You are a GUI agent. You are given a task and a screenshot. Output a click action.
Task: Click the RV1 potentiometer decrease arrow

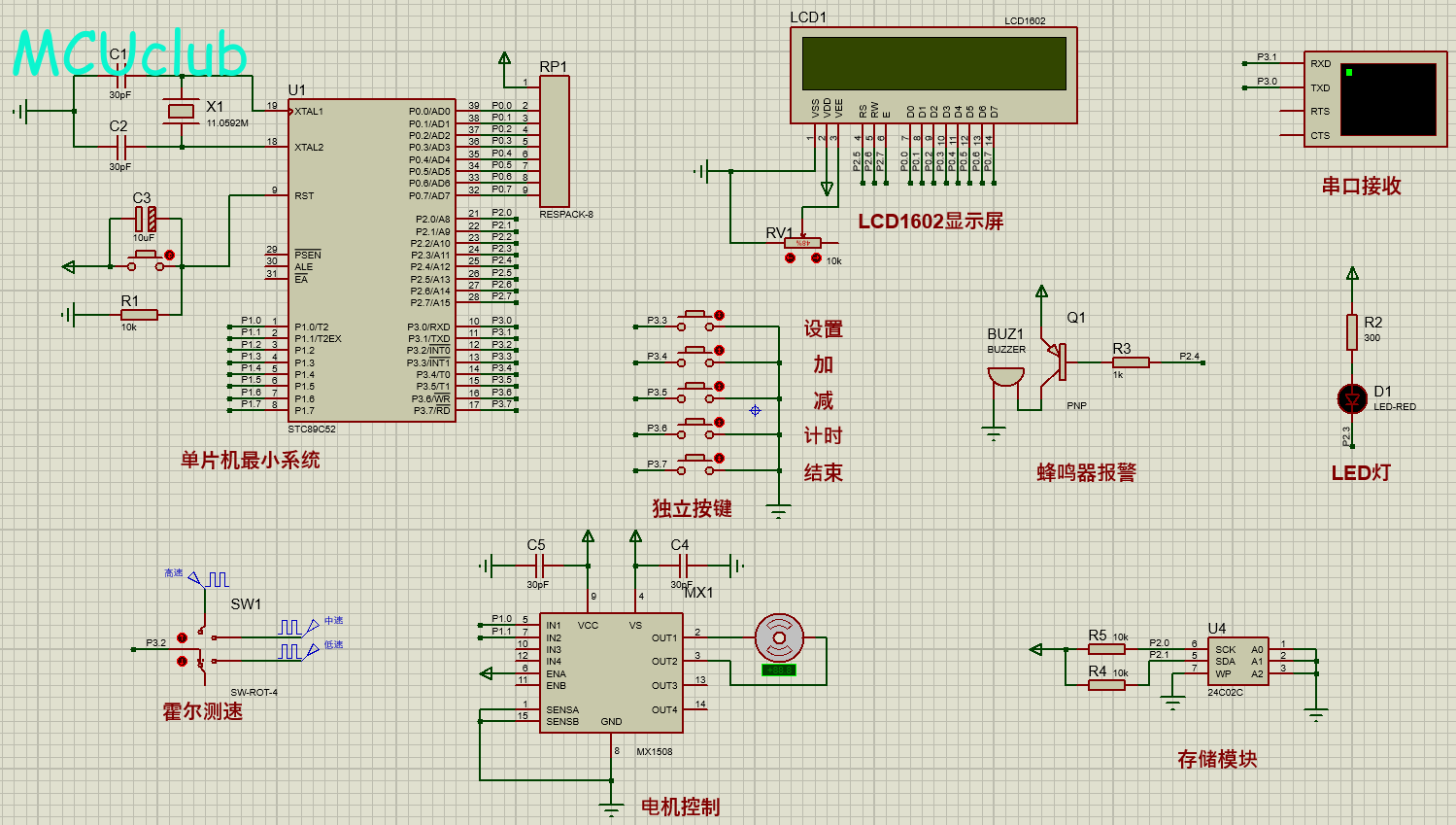click(790, 258)
